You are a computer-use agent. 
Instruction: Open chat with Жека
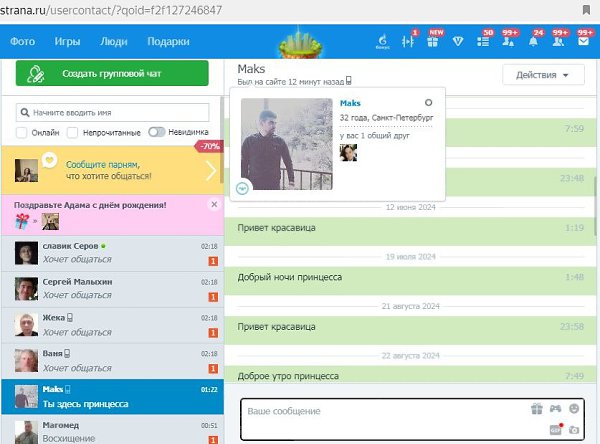(x=112, y=325)
